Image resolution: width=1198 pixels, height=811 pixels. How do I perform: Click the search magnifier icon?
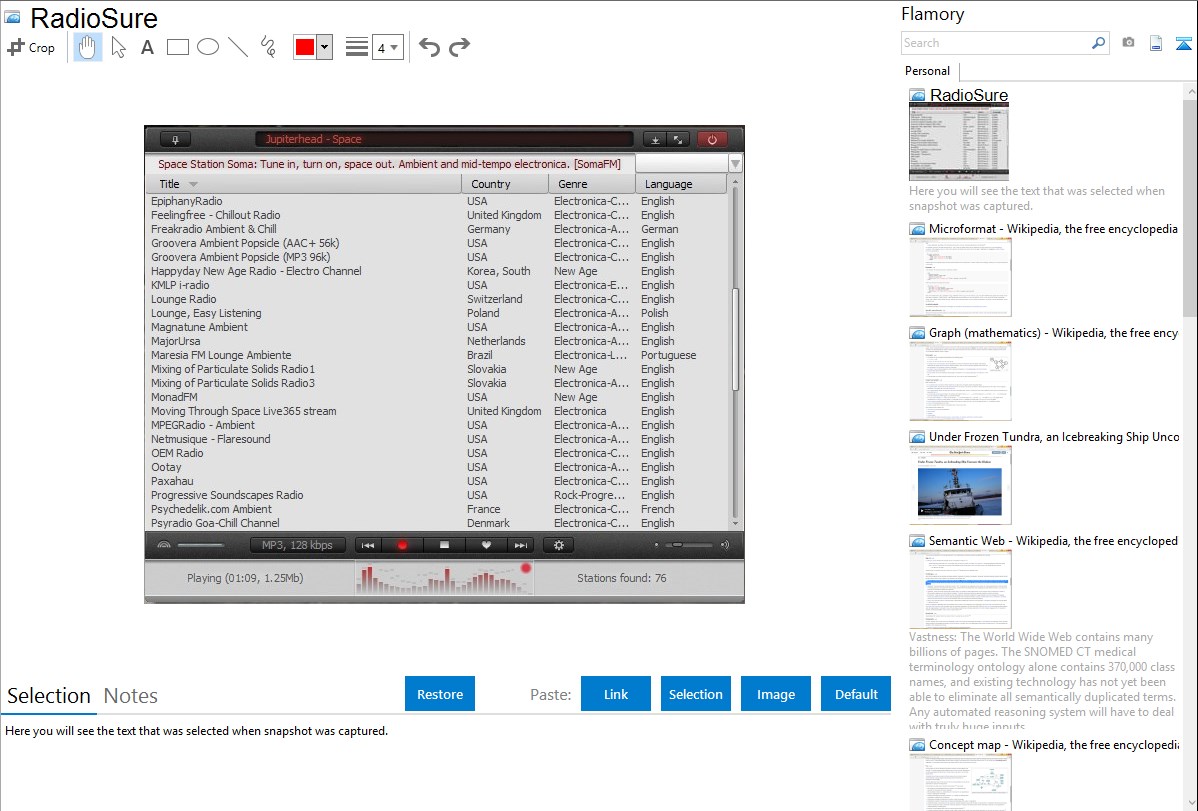[1098, 43]
